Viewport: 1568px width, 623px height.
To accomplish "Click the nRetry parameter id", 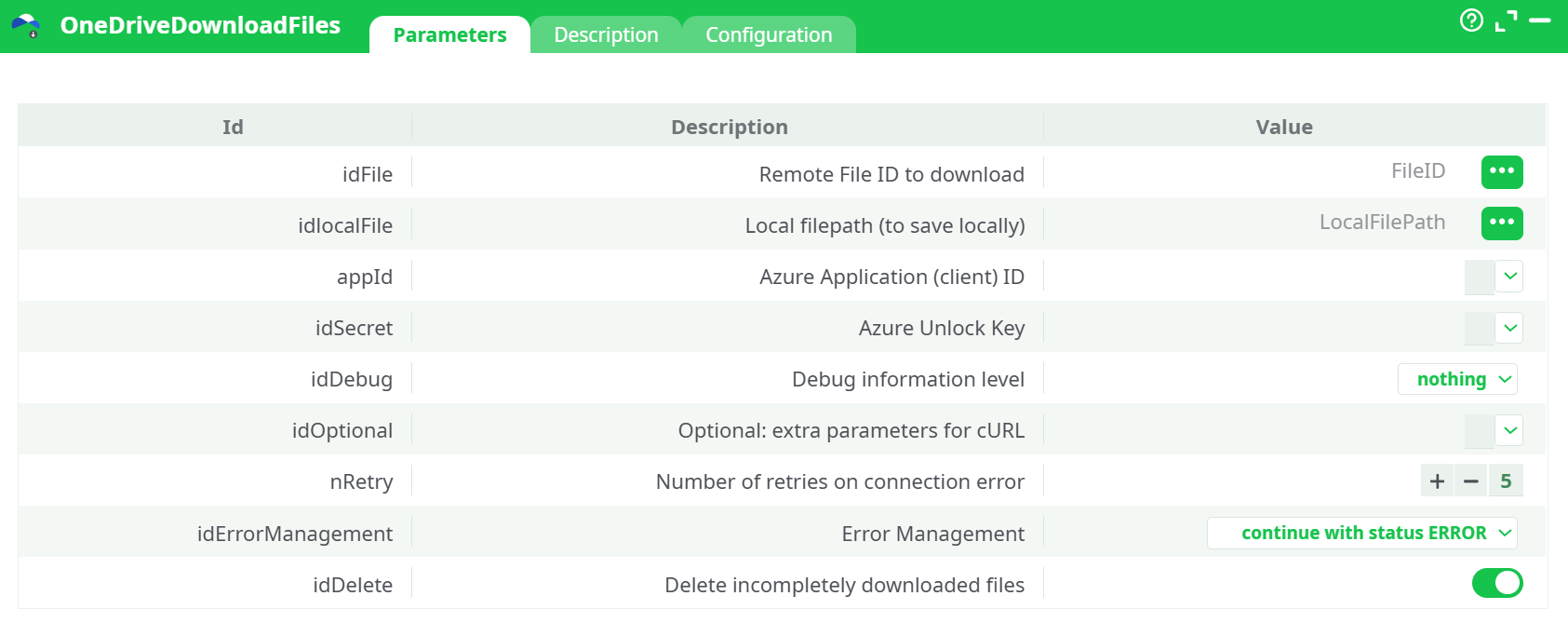I will coord(362,482).
